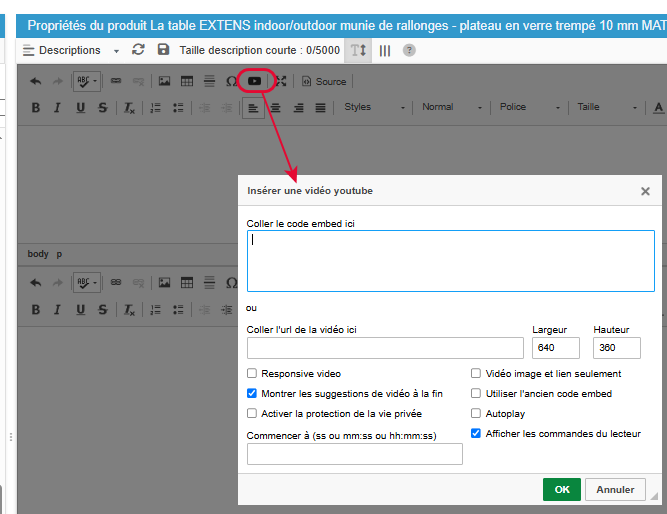This screenshot has height=514, width=667.
Task: Enable the Responsive video checkbox
Action: pos(252,374)
